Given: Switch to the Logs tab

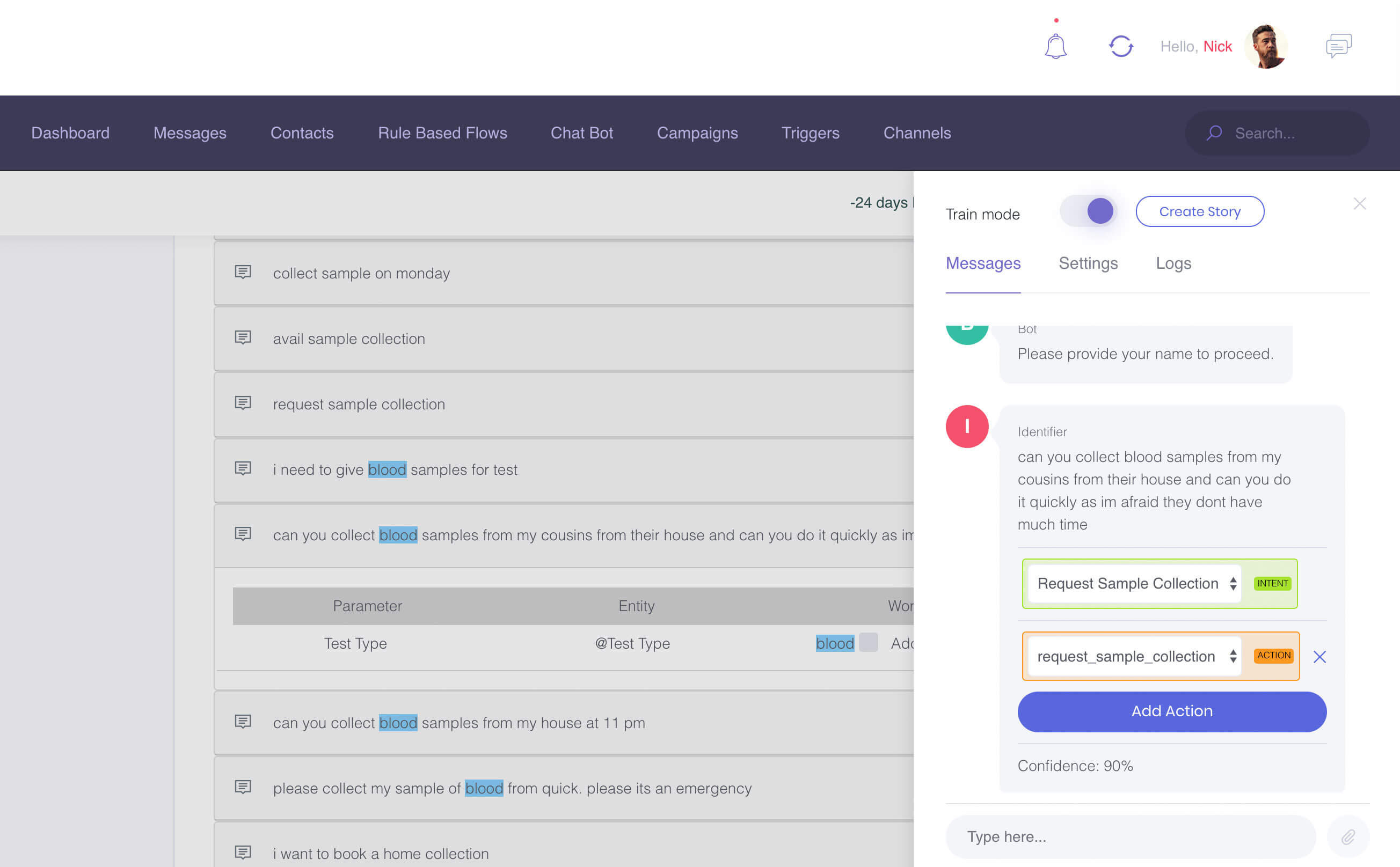Looking at the screenshot, I should [x=1173, y=263].
